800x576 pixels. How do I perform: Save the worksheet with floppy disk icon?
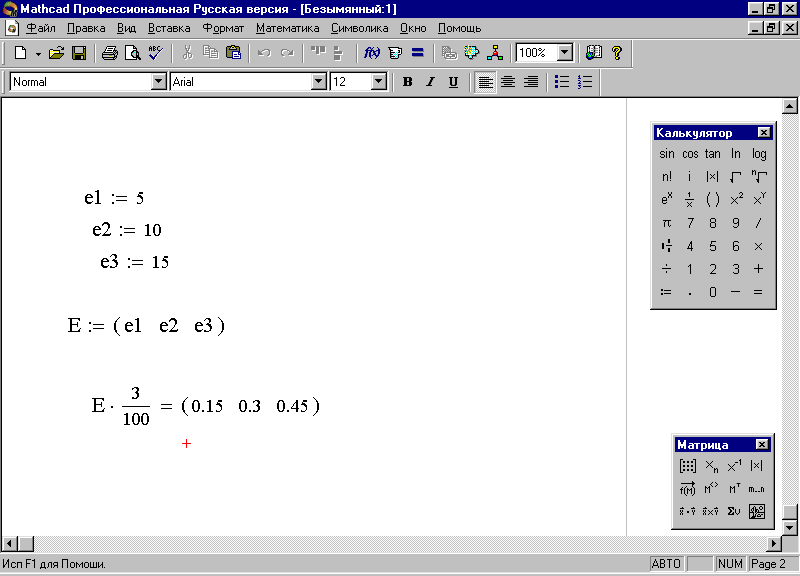coord(79,53)
